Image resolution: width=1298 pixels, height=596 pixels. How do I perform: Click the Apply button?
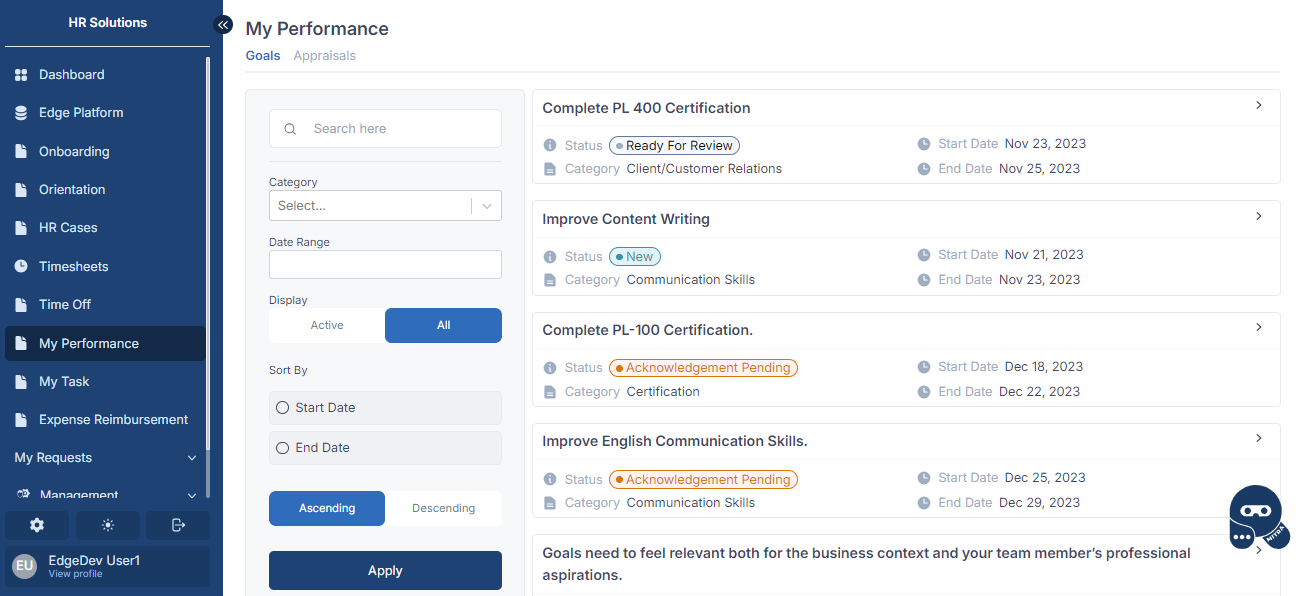(x=385, y=570)
